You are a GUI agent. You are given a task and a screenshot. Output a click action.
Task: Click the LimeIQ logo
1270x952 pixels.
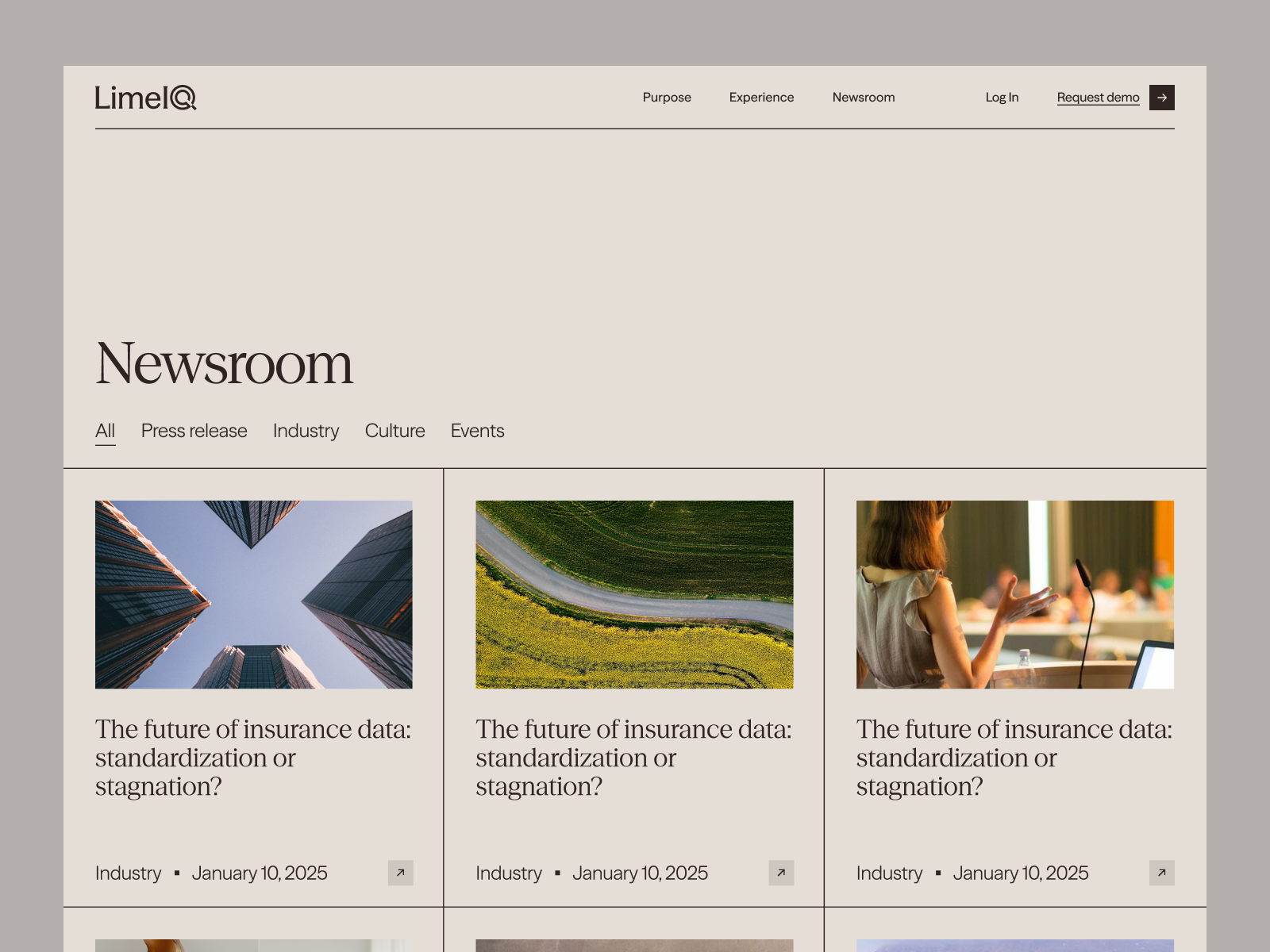click(x=146, y=98)
